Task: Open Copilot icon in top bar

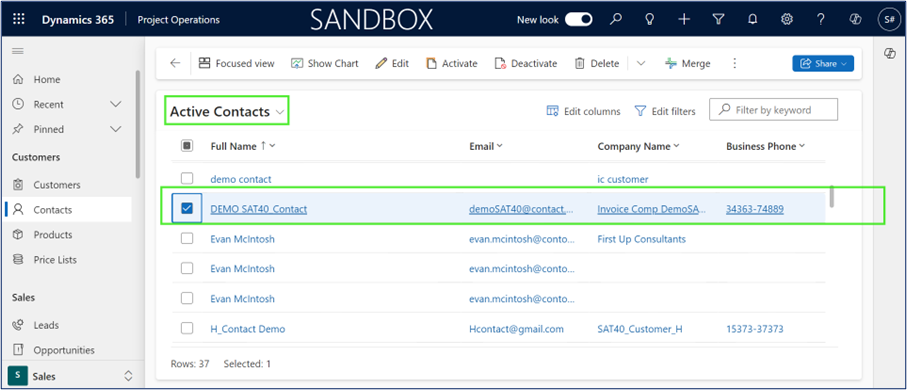Action: click(855, 20)
